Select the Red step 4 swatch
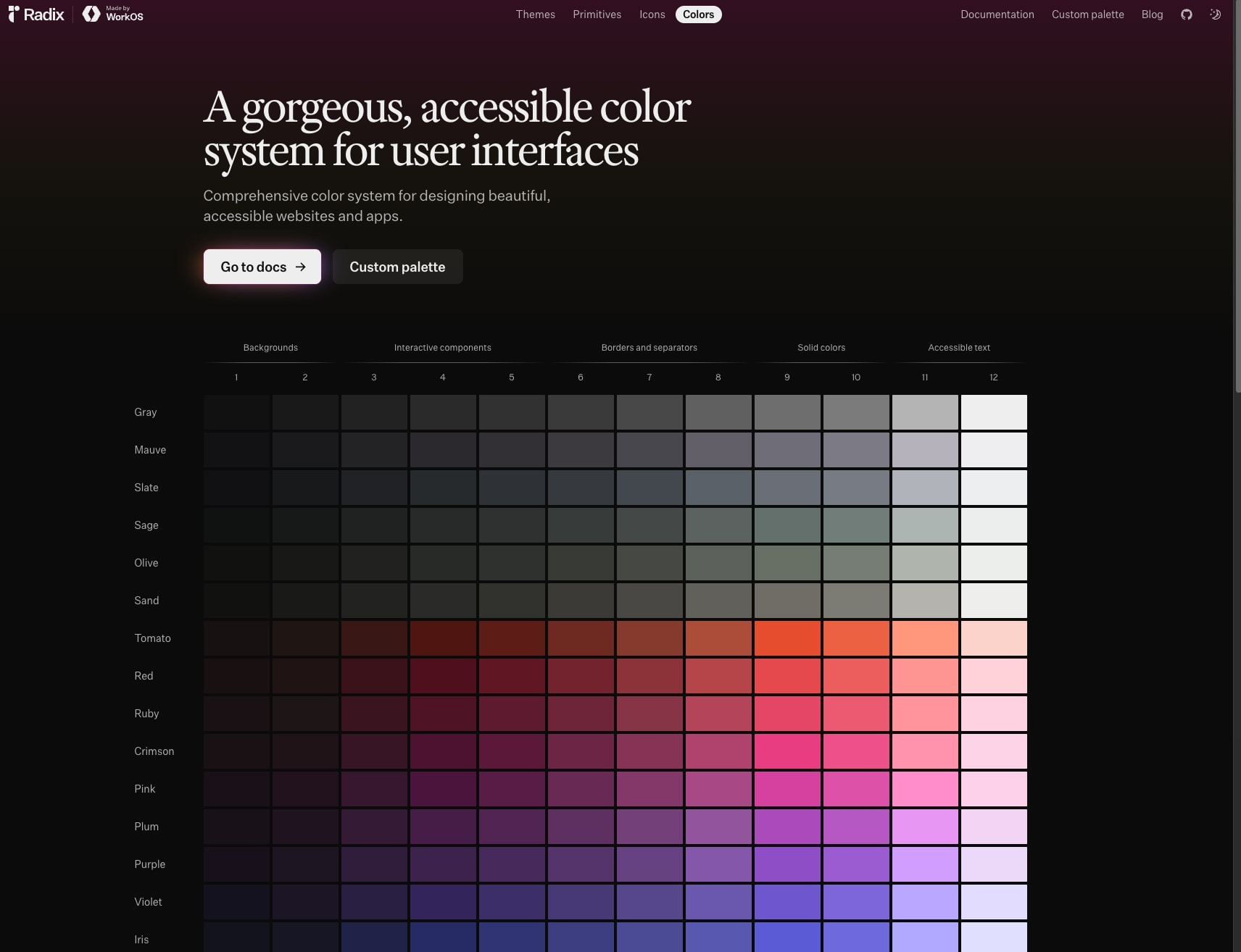 pyautogui.click(x=443, y=676)
